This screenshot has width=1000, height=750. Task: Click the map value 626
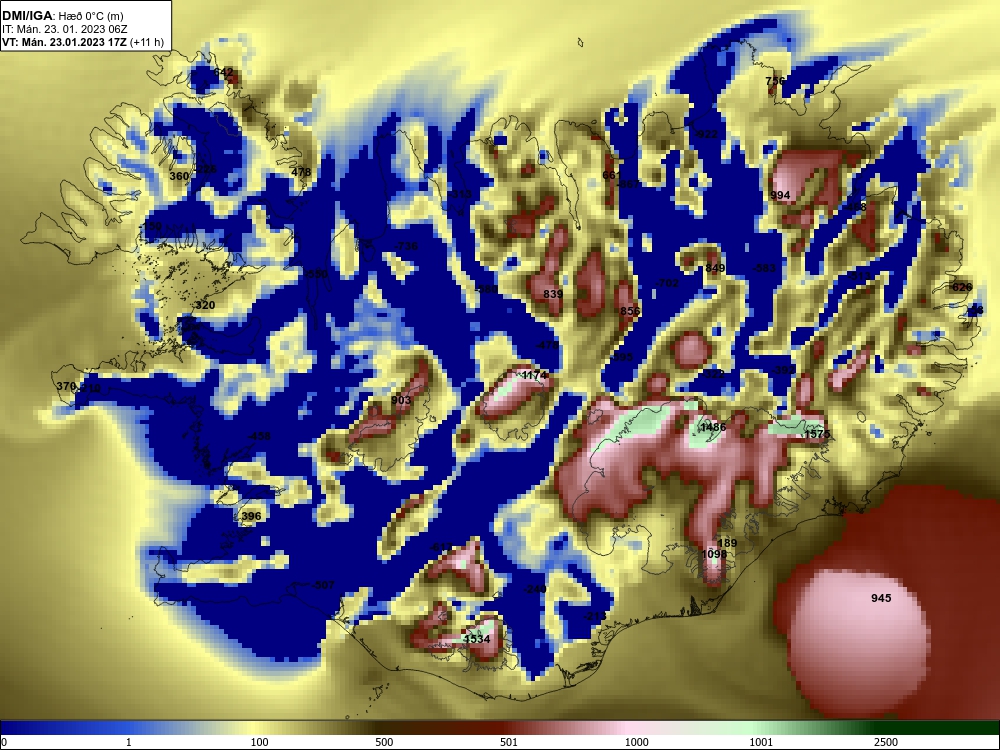click(x=962, y=287)
